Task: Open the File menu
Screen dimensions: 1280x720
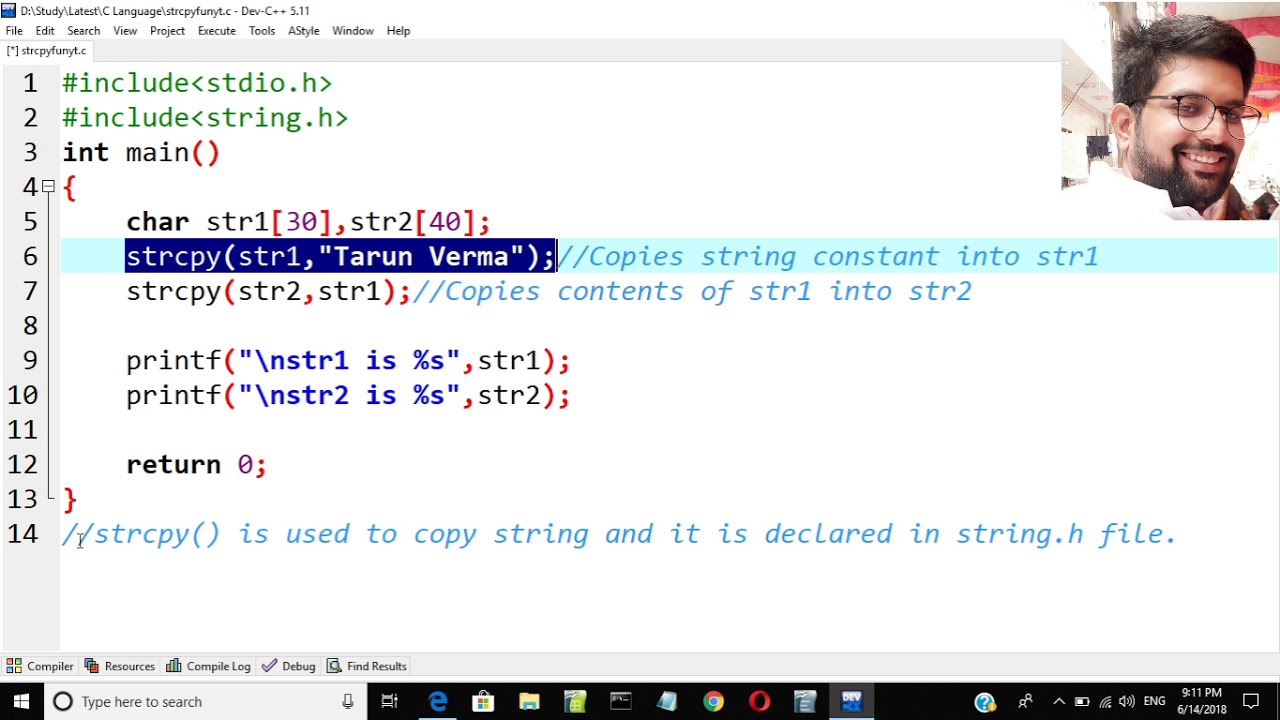Action: 14,31
